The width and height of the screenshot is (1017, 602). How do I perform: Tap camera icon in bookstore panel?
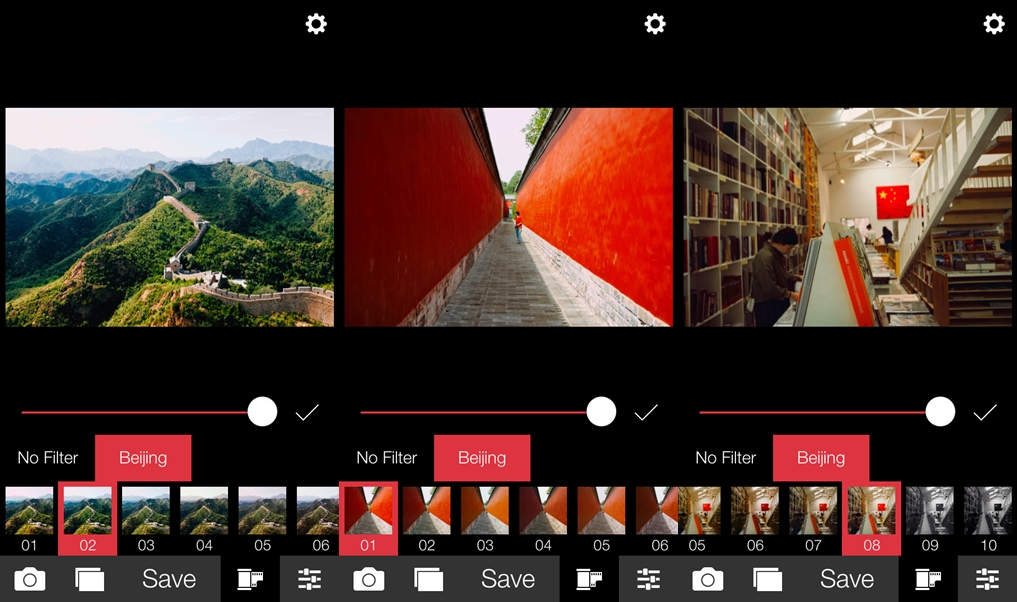click(708, 579)
